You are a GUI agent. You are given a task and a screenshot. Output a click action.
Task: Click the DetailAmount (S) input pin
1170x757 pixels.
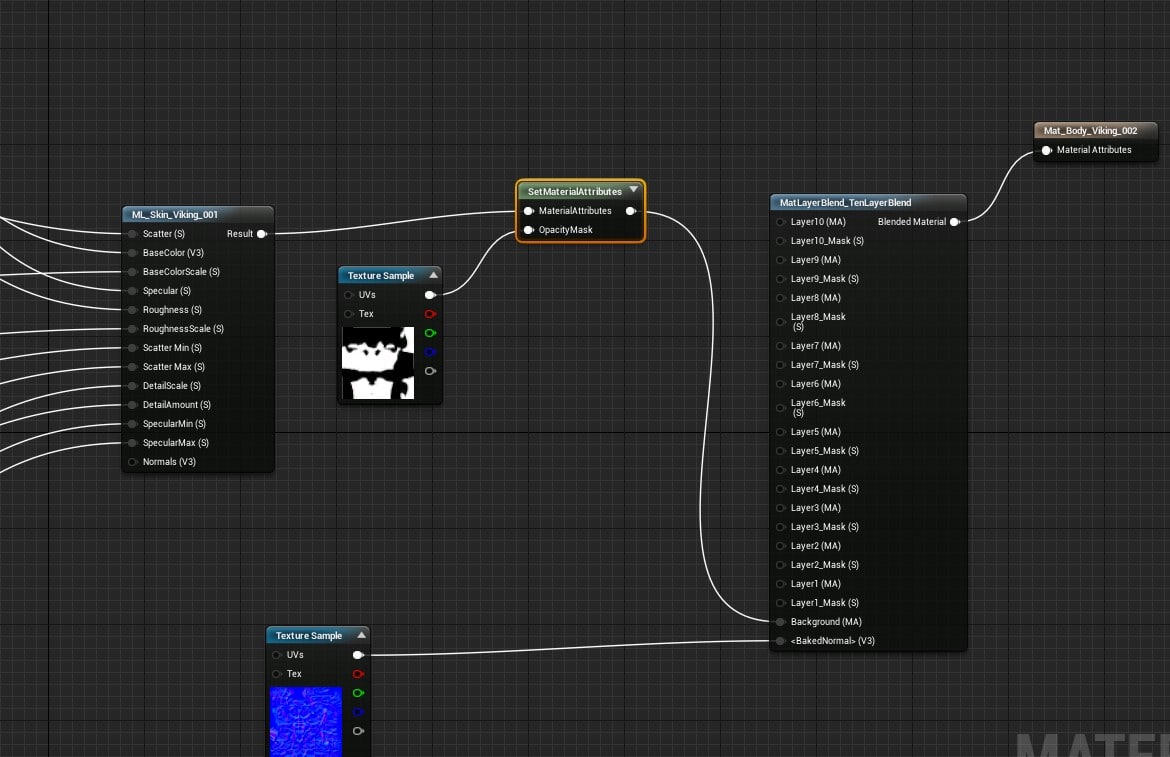[x=133, y=405]
